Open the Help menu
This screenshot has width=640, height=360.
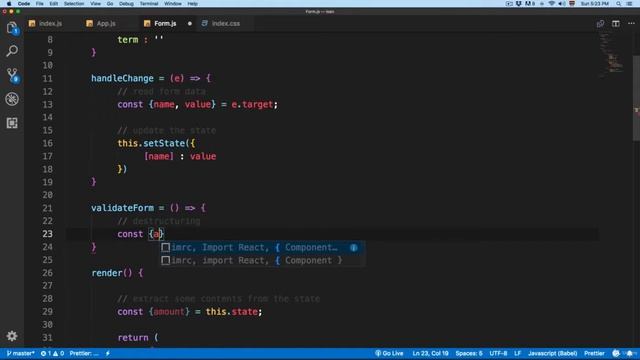[193, 4]
